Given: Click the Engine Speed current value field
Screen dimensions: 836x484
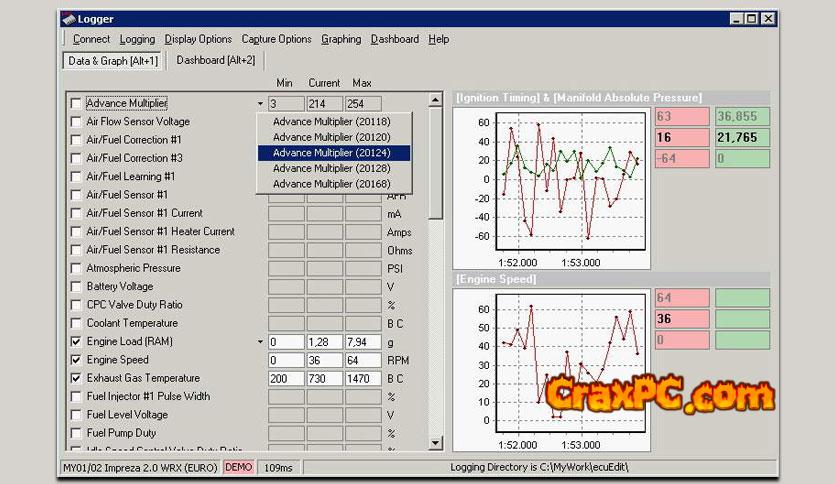Looking at the screenshot, I should pos(324,360).
